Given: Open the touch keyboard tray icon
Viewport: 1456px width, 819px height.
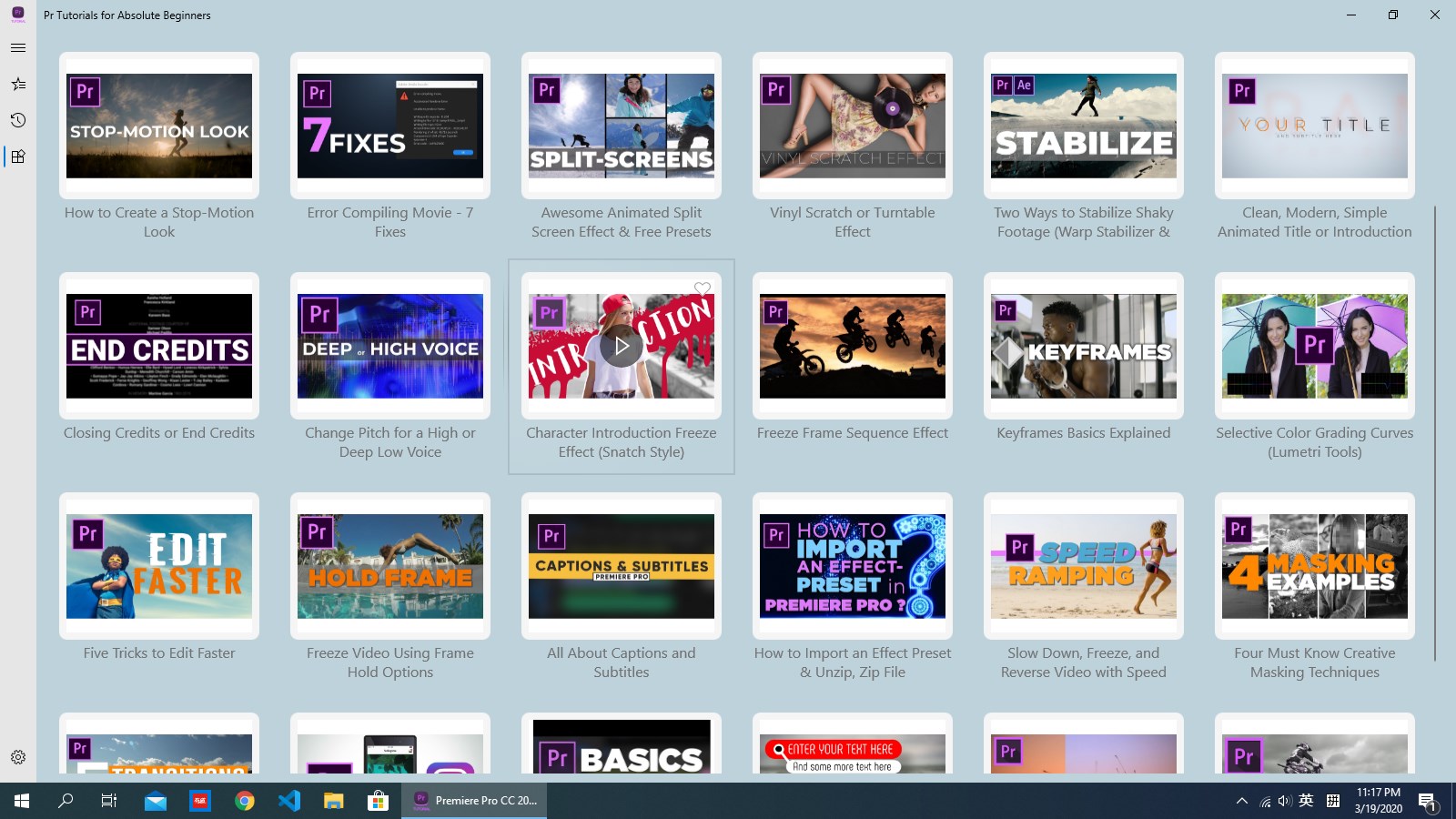Looking at the screenshot, I should [1333, 801].
